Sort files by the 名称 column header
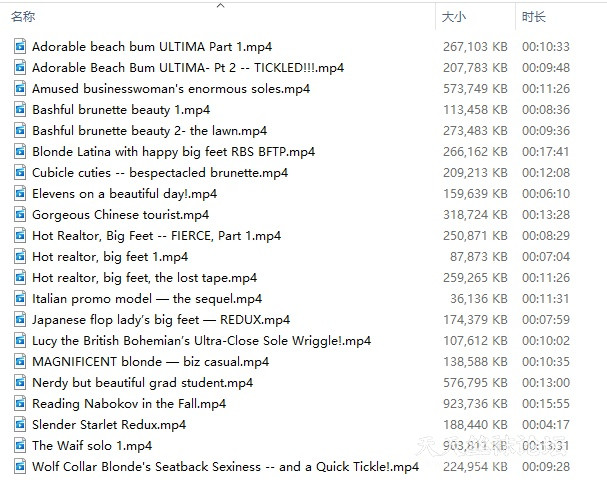 [x=24, y=17]
